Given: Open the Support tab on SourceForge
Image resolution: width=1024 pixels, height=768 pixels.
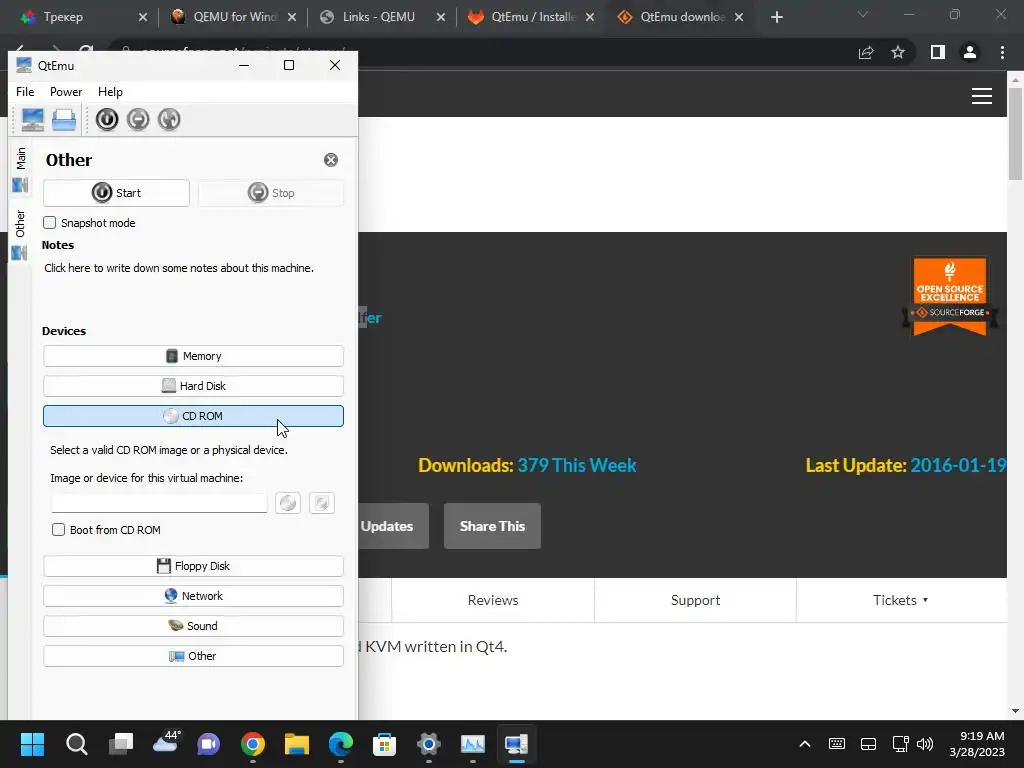Looking at the screenshot, I should (x=696, y=600).
